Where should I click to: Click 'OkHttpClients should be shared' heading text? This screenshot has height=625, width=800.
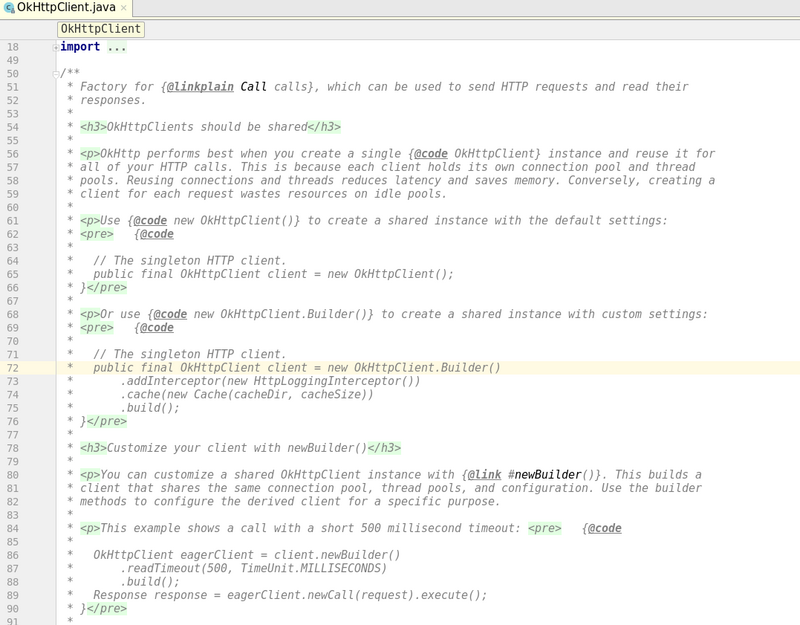pos(207,127)
